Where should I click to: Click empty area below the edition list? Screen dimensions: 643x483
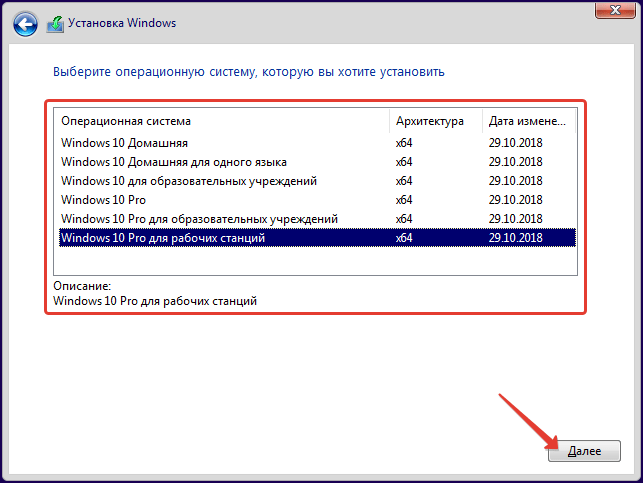pyautogui.click(x=315, y=261)
